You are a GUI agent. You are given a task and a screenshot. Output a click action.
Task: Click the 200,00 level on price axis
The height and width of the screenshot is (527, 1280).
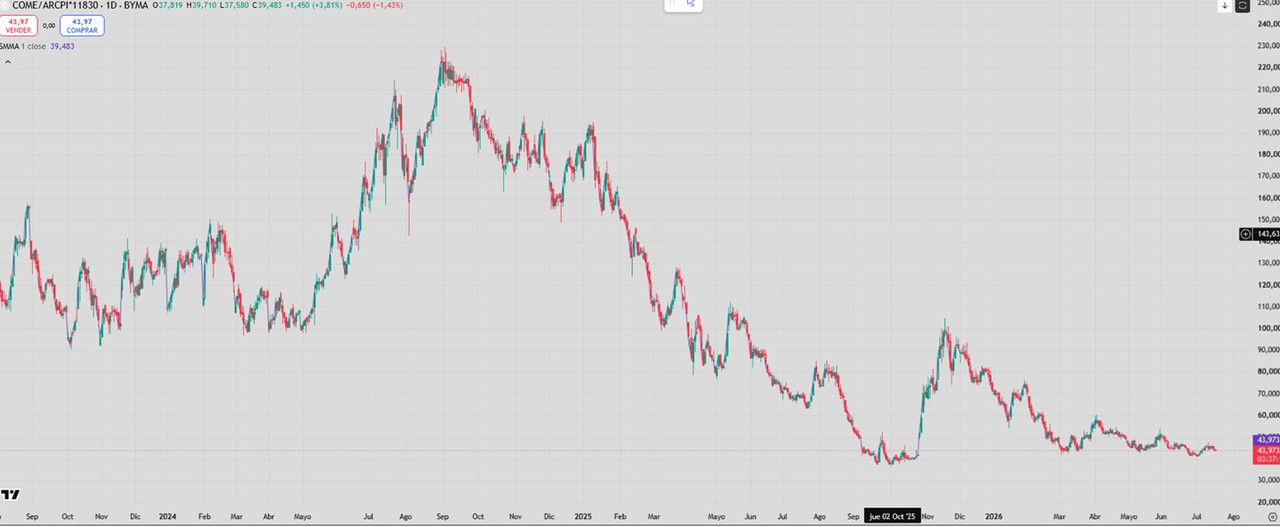(1268, 111)
